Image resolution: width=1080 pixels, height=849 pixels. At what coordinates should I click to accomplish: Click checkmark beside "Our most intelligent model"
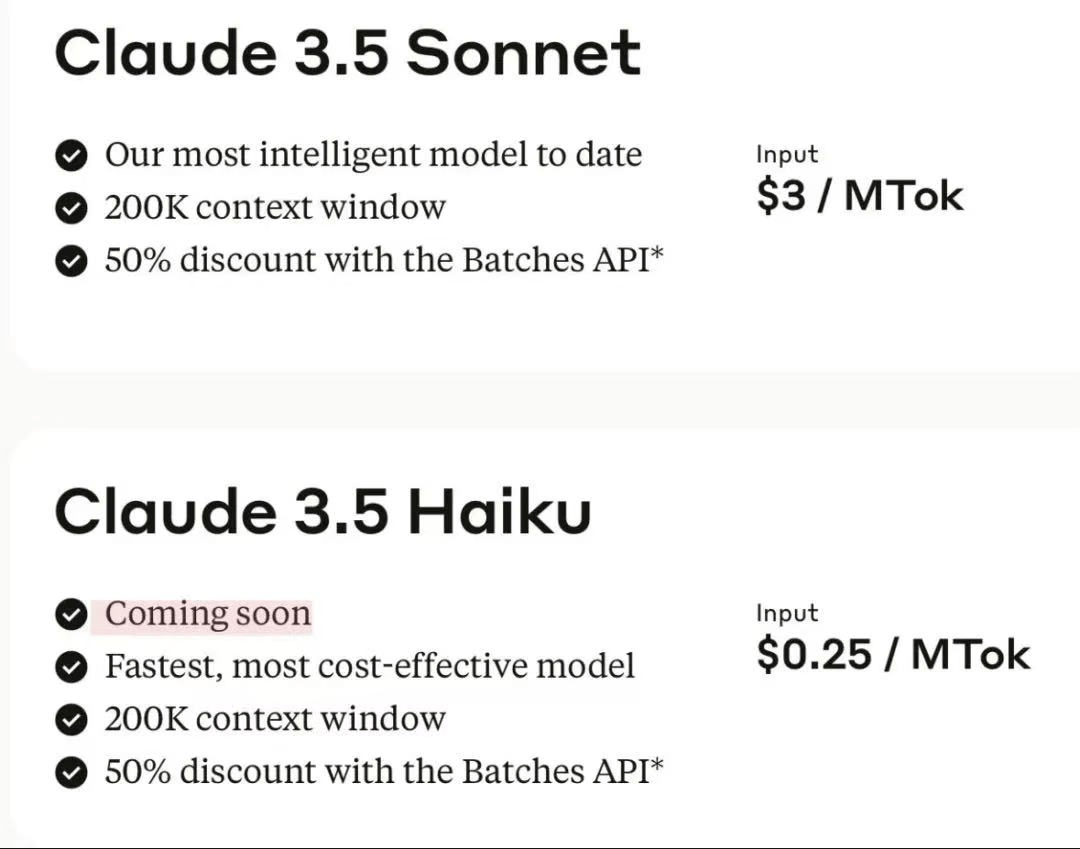click(70, 155)
